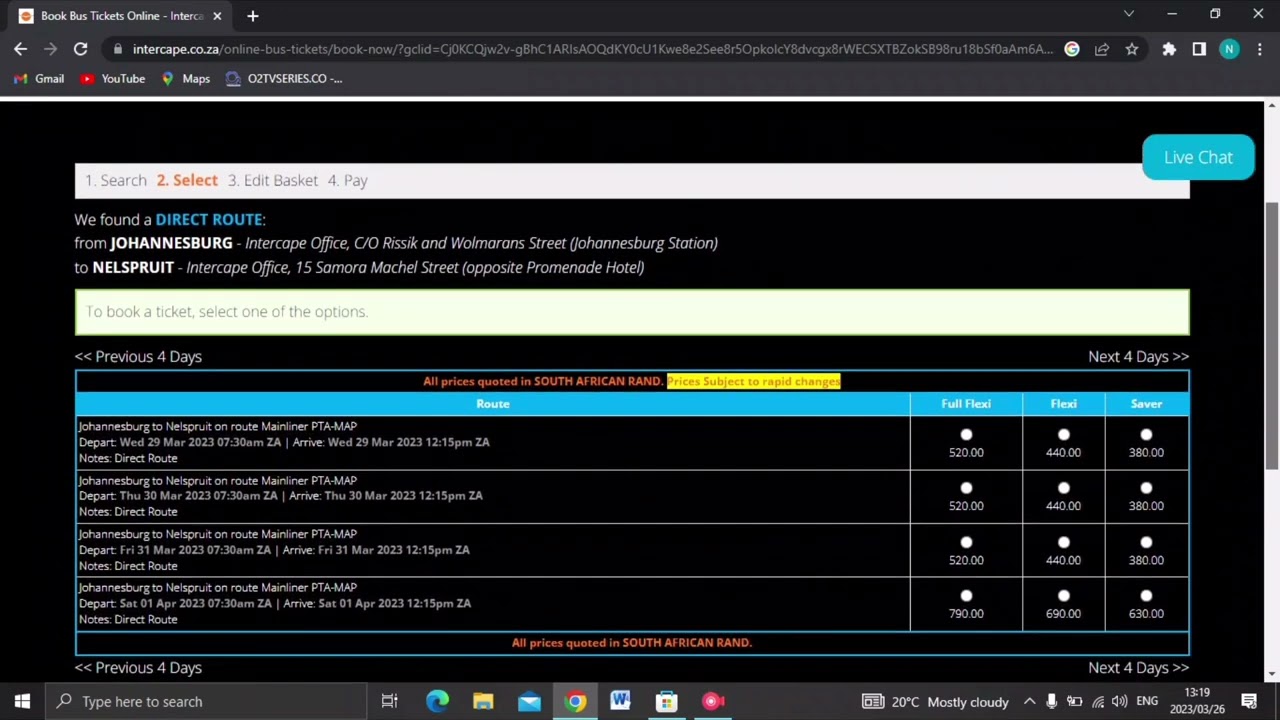Reload the Intercape booking page

tap(80, 49)
